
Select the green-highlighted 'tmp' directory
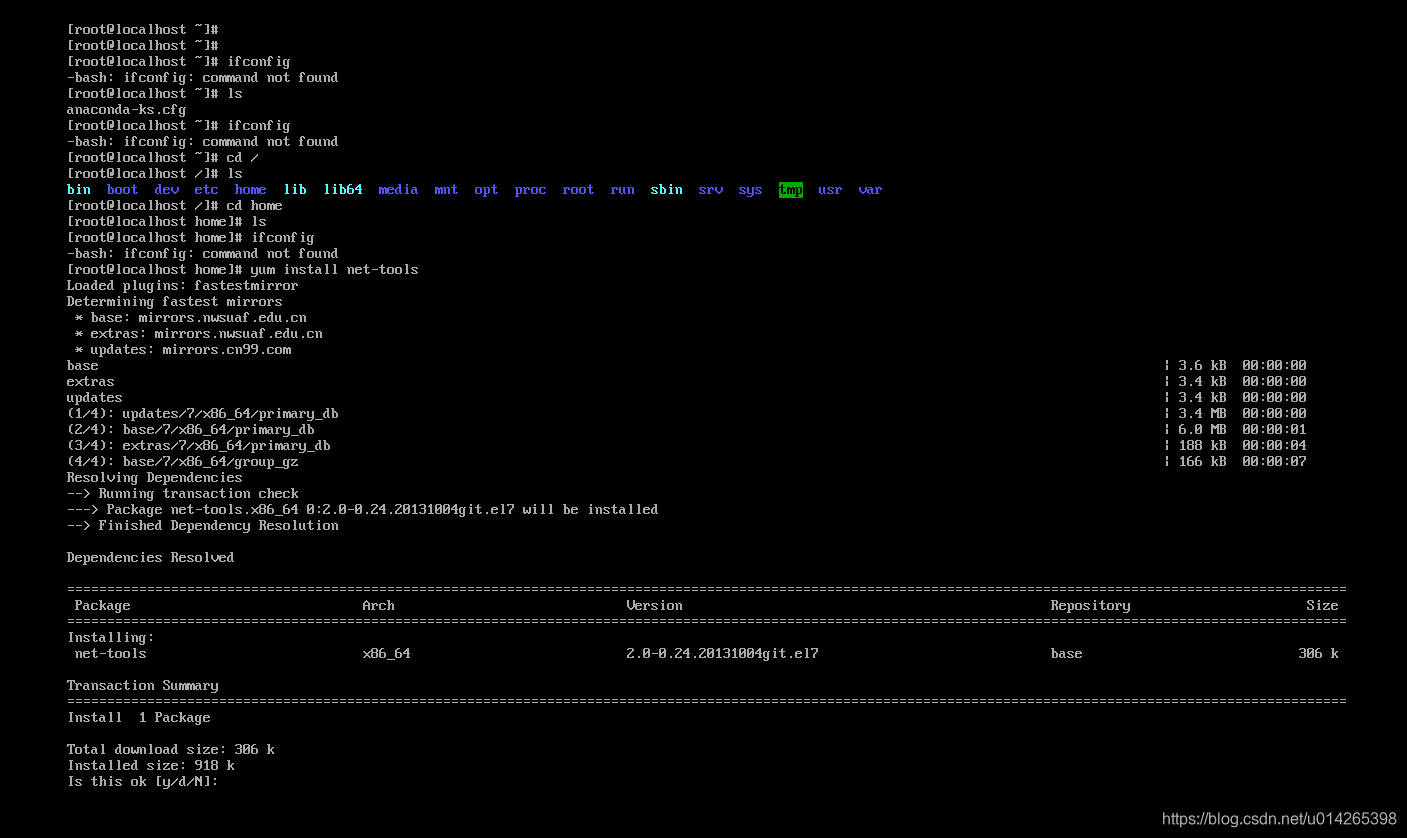tap(791, 190)
